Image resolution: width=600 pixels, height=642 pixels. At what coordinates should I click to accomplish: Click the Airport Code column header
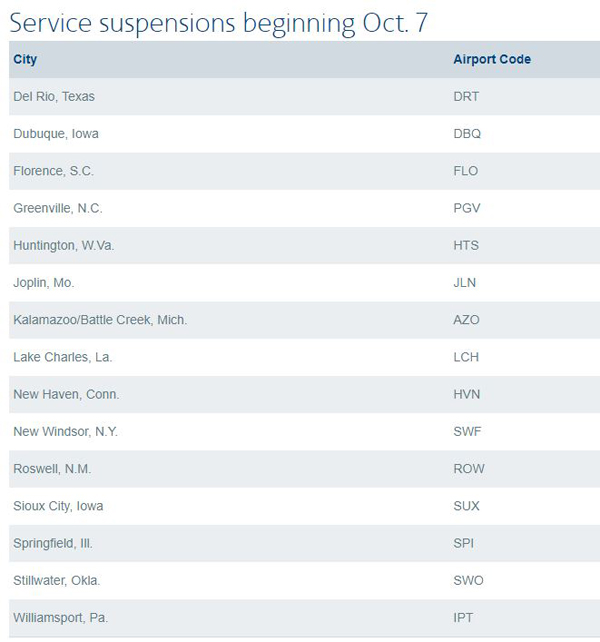tap(492, 59)
